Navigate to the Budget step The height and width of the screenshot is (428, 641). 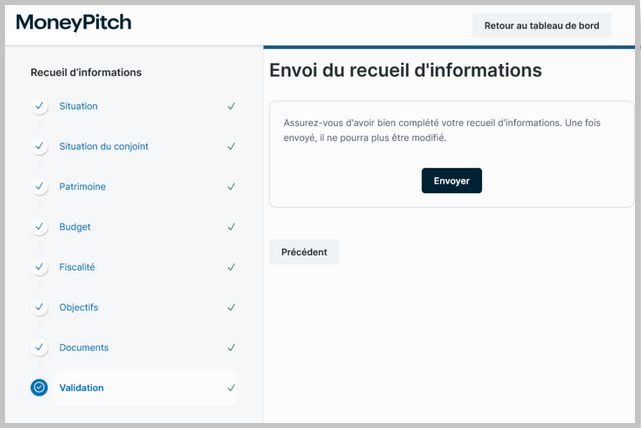pyautogui.click(x=75, y=227)
